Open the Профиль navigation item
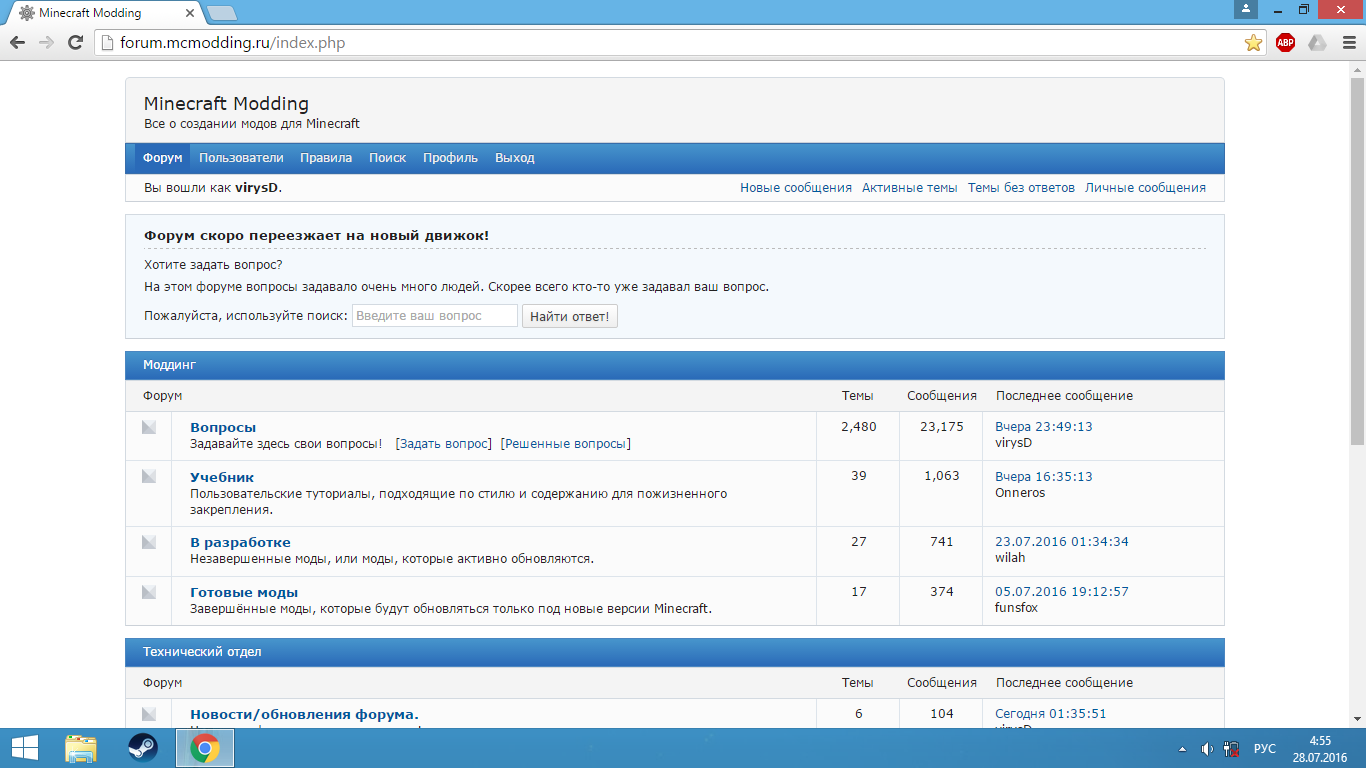 [450, 158]
